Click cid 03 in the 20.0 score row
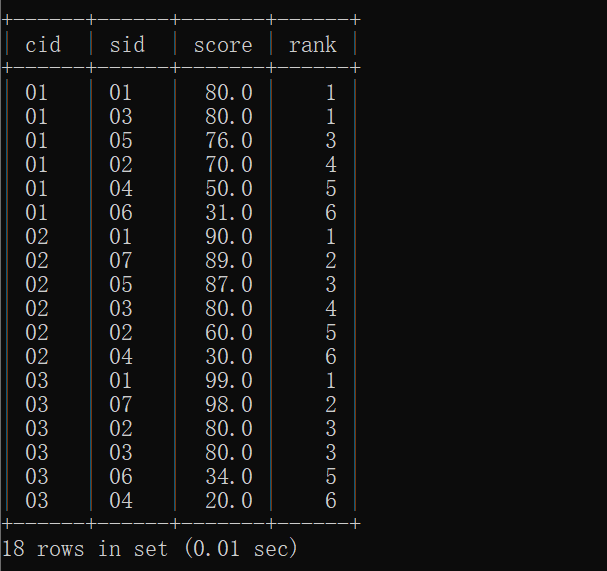 click(37, 501)
